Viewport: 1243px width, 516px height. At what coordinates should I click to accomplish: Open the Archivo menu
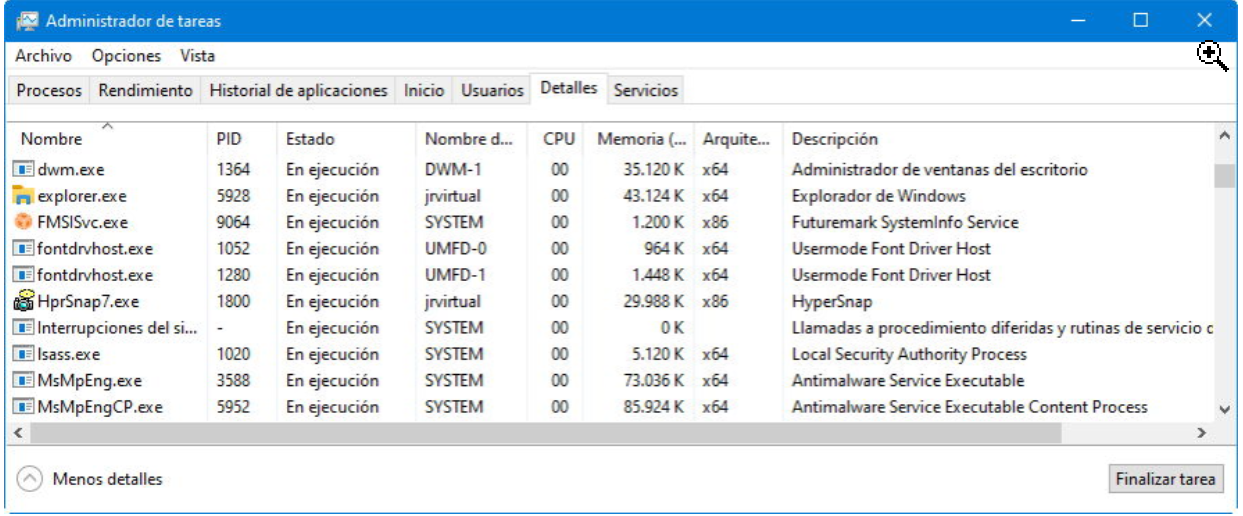pyautogui.click(x=43, y=56)
